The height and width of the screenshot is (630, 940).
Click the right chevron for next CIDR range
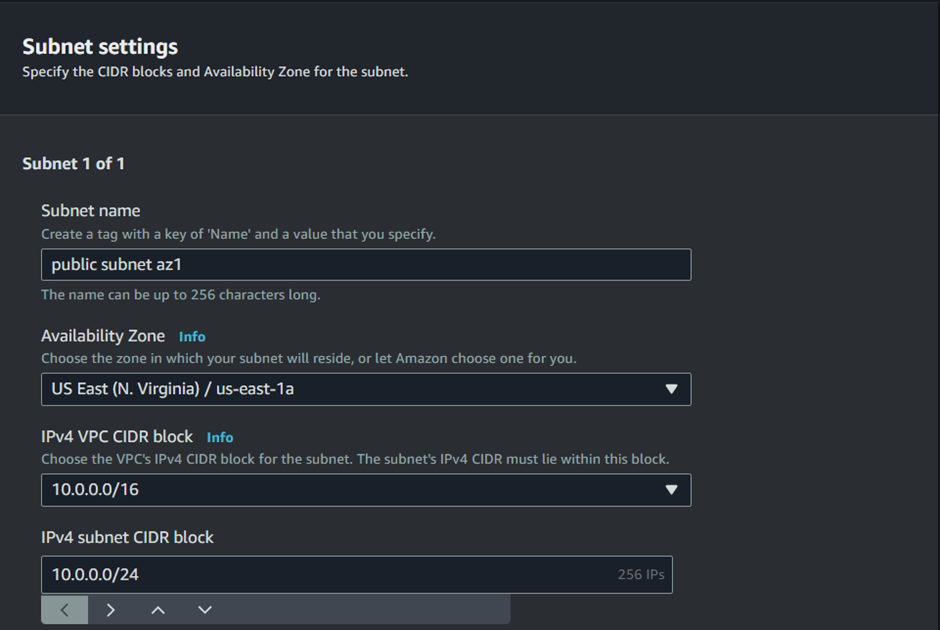(111, 610)
